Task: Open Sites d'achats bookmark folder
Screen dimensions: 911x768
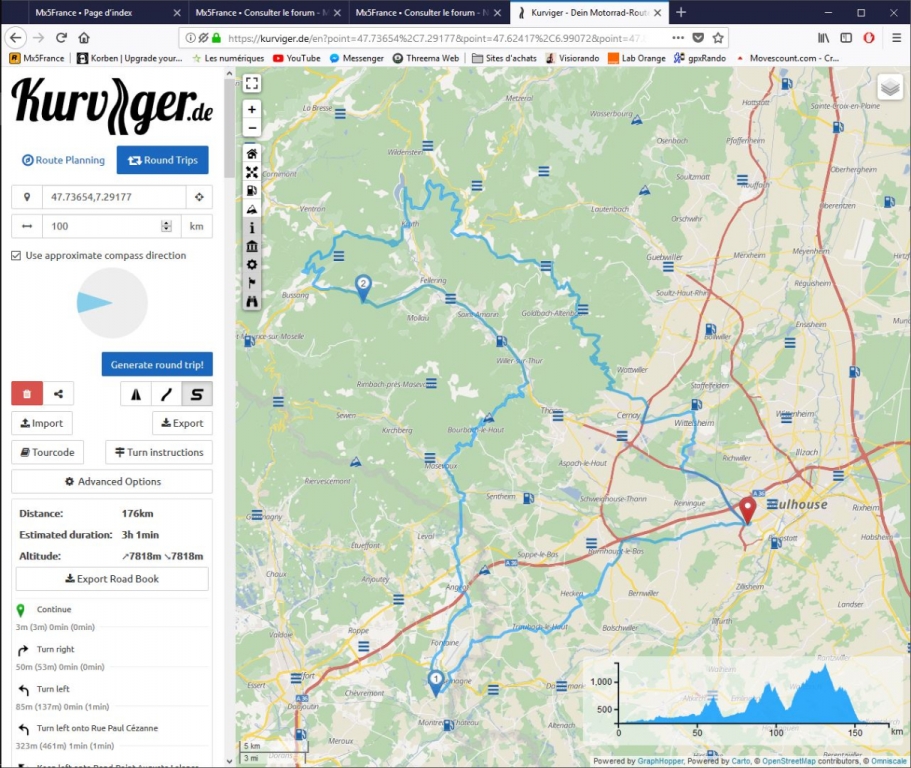Action: pos(504,58)
